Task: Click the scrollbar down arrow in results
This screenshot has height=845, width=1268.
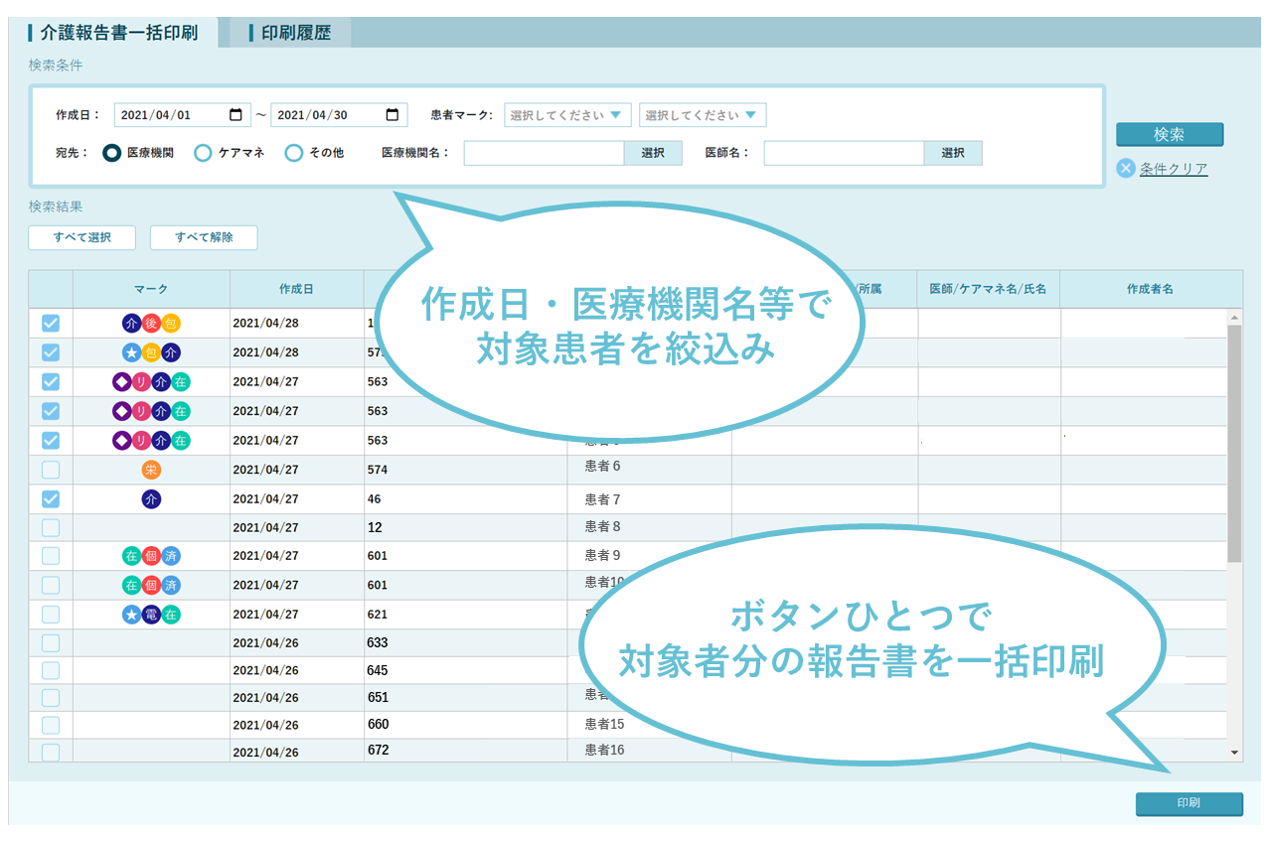Action: [x=1234, y=752]
